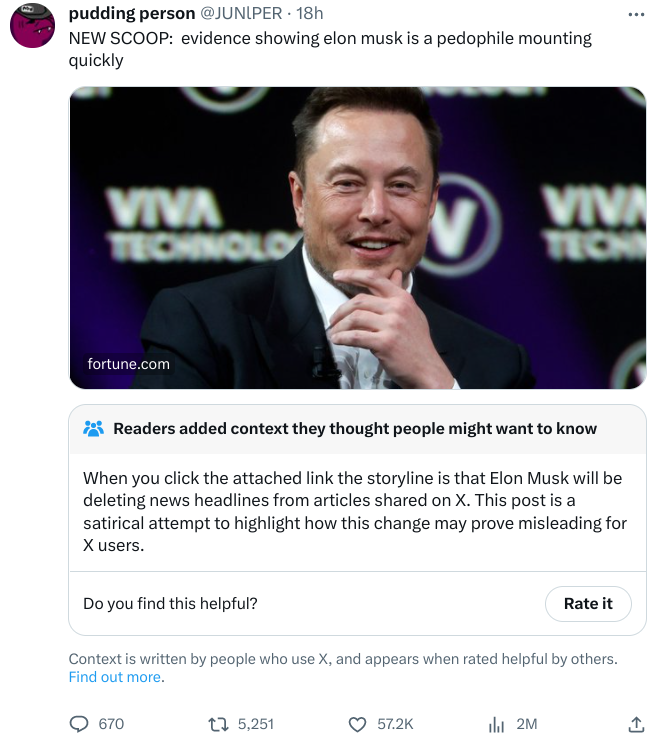Open the fortune.com article card image
The image size is (662, 741).
click(357, 237)
